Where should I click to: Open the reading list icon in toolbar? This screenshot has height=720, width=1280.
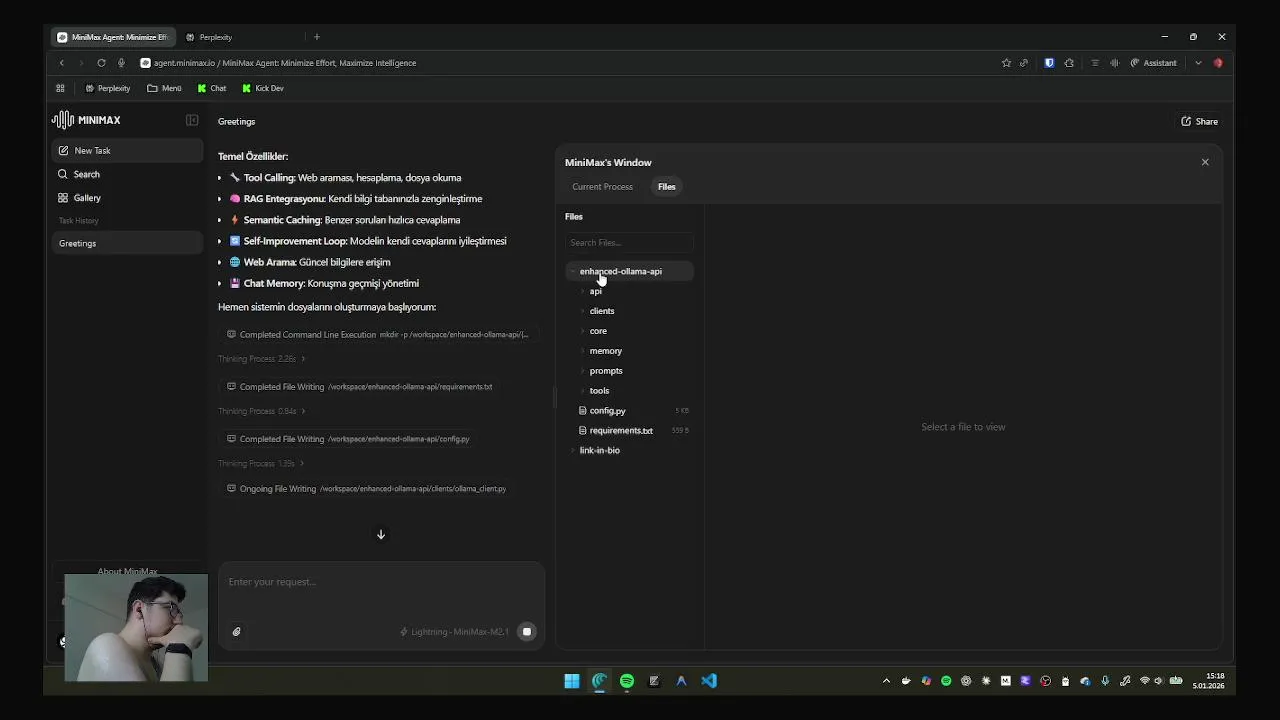[1094, 63]
